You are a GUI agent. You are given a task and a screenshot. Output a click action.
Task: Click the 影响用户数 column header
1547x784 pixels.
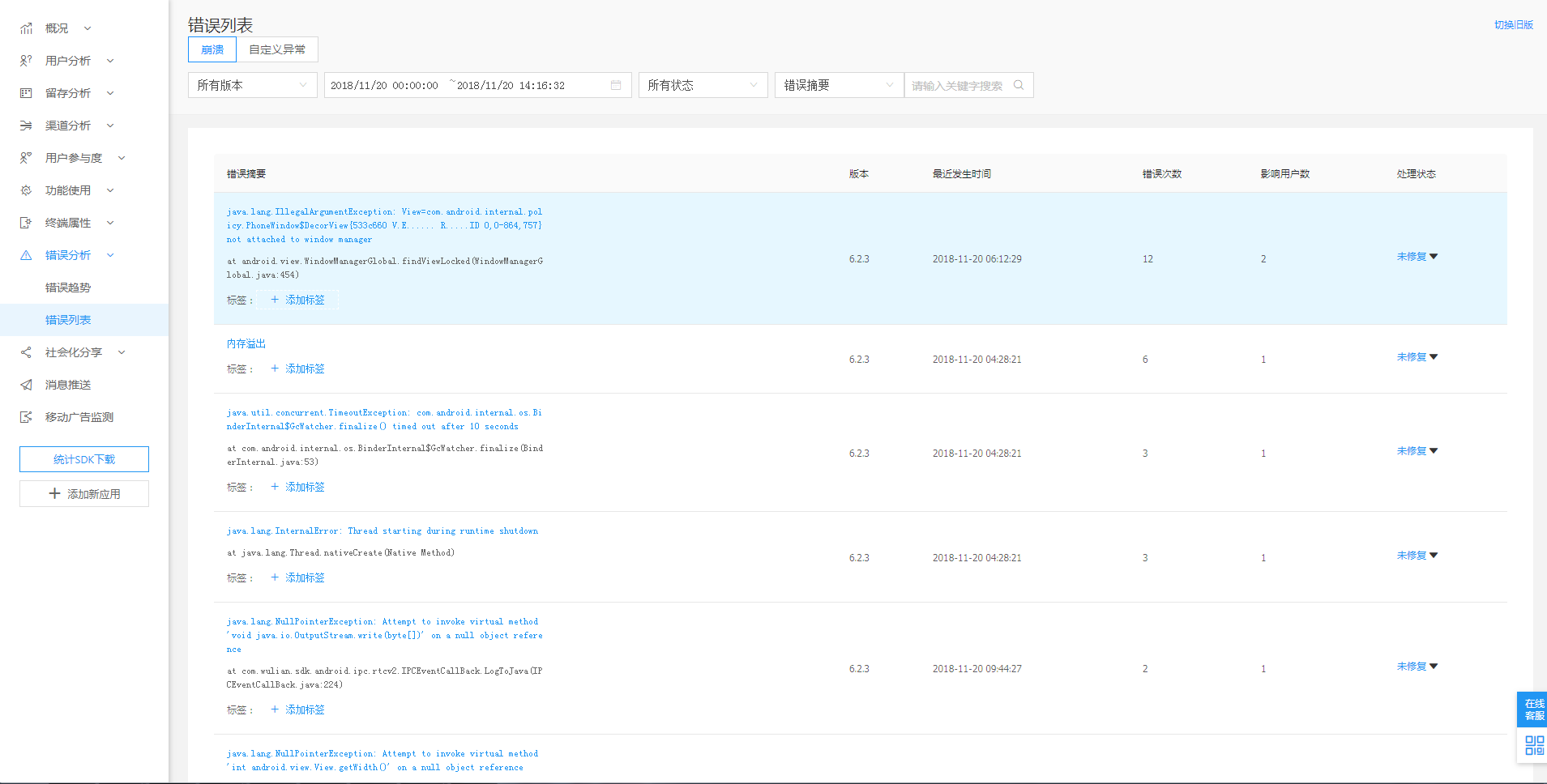click(1285, 174)
